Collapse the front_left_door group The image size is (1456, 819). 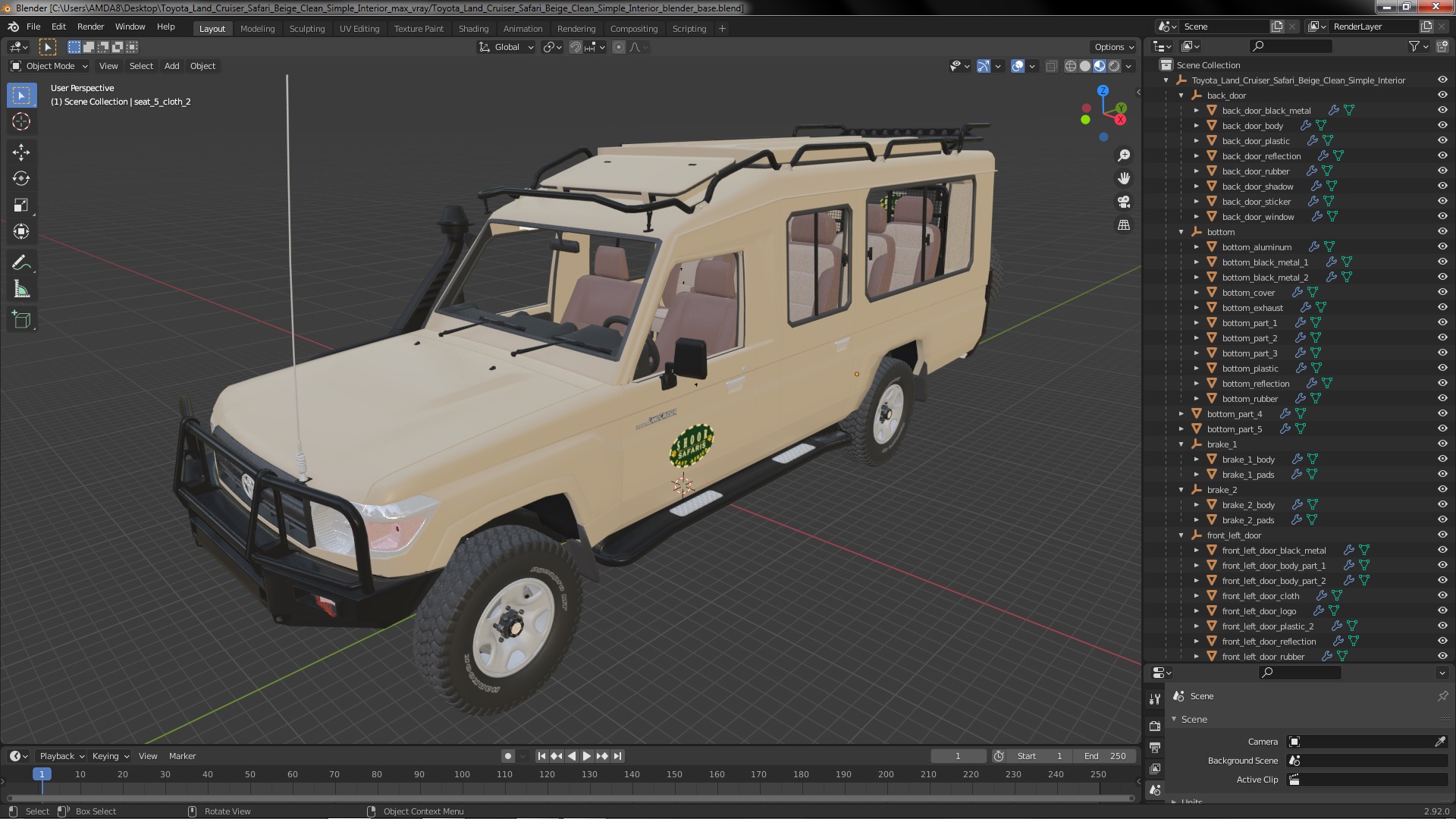(x=1181, y=535)
